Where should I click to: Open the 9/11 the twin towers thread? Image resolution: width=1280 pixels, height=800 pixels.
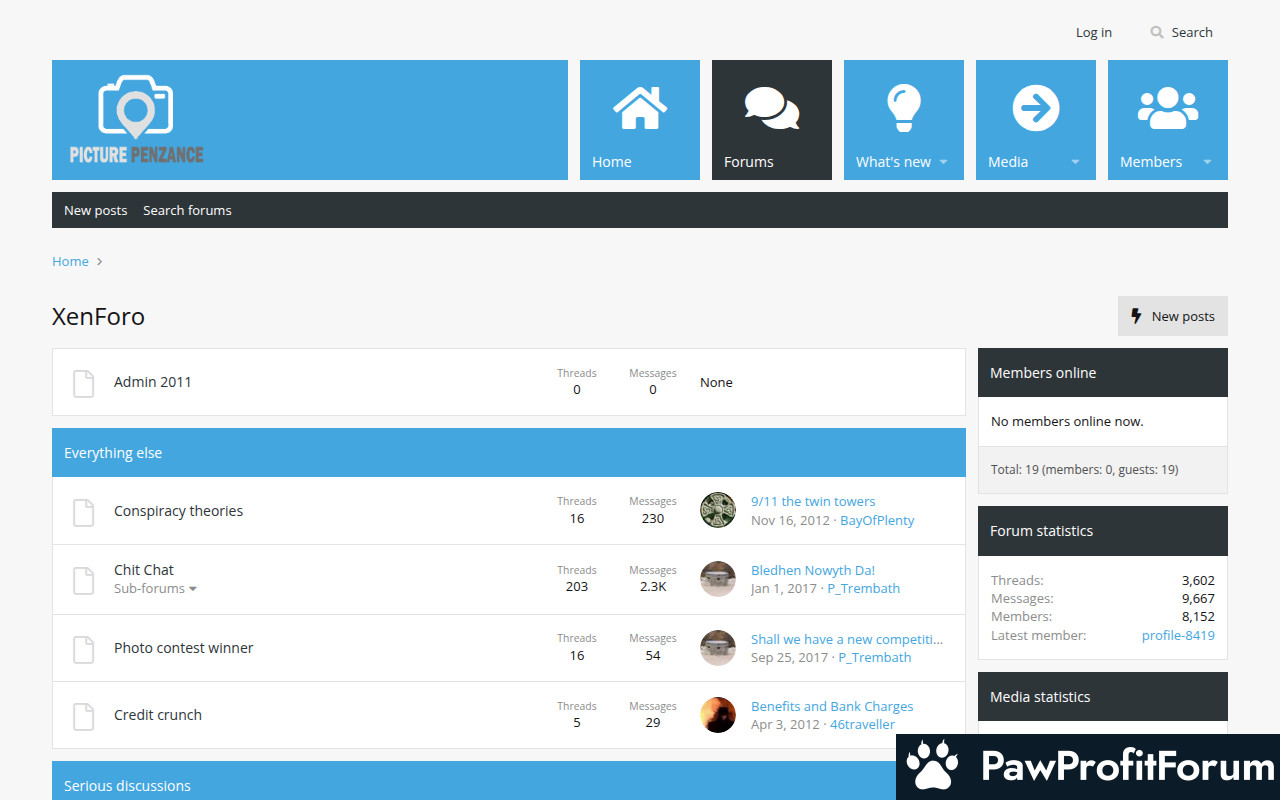click(812, 502)
